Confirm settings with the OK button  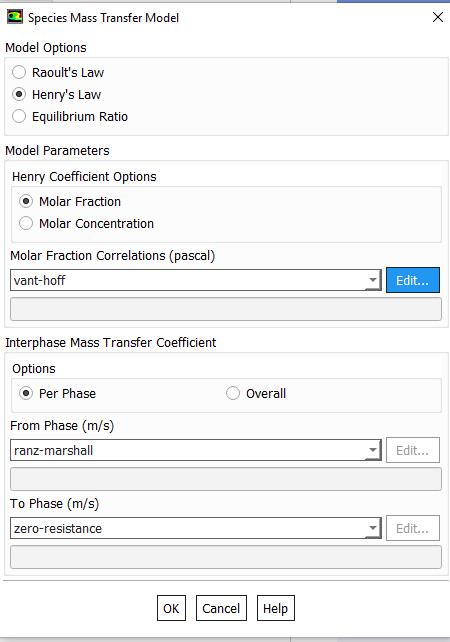point(171,608)
